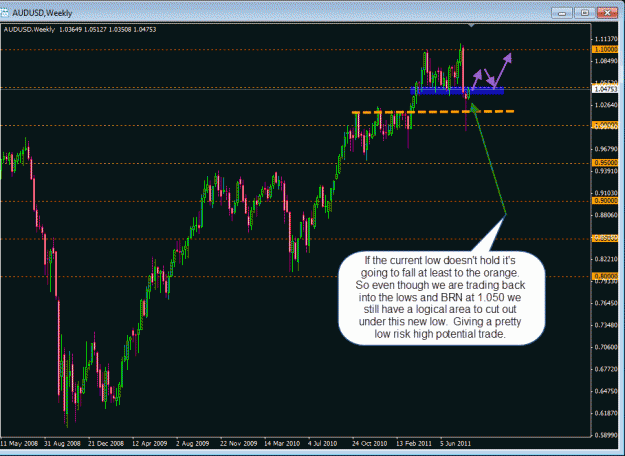Click the chart shift triangle marker at top
Viewport: 625px width, 456px height.
[472, 26]
